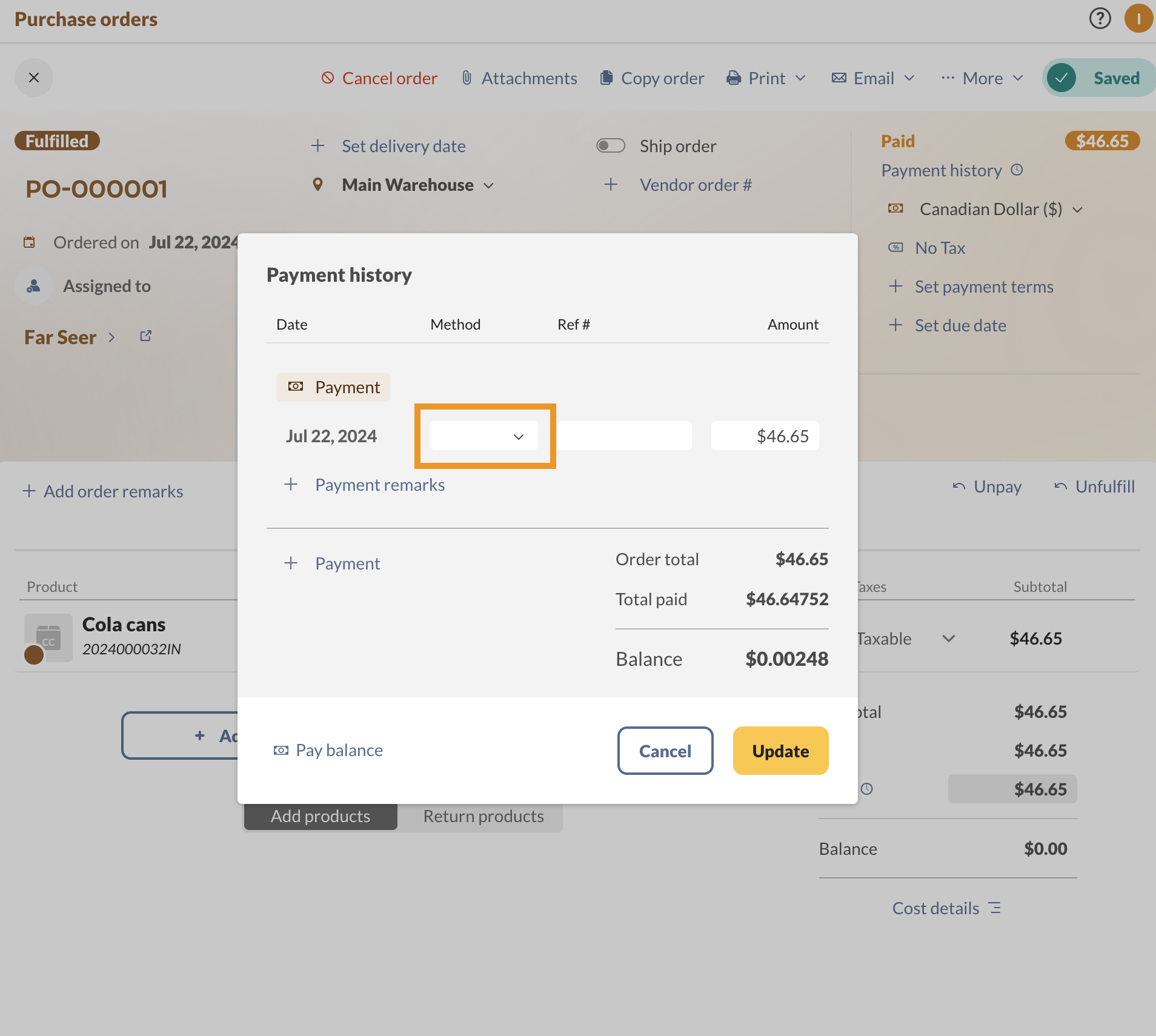Click the Jul 22, 2024 payment date
This screenshot has height=1036, width=1156.
pyautogui.click(x=331, y=436)
